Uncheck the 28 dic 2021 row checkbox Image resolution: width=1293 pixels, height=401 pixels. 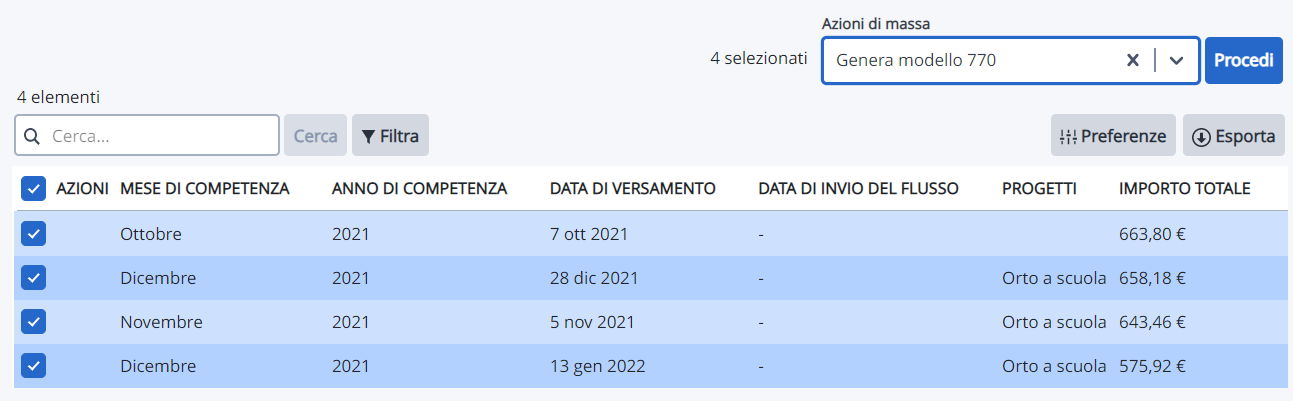[33, 278]
